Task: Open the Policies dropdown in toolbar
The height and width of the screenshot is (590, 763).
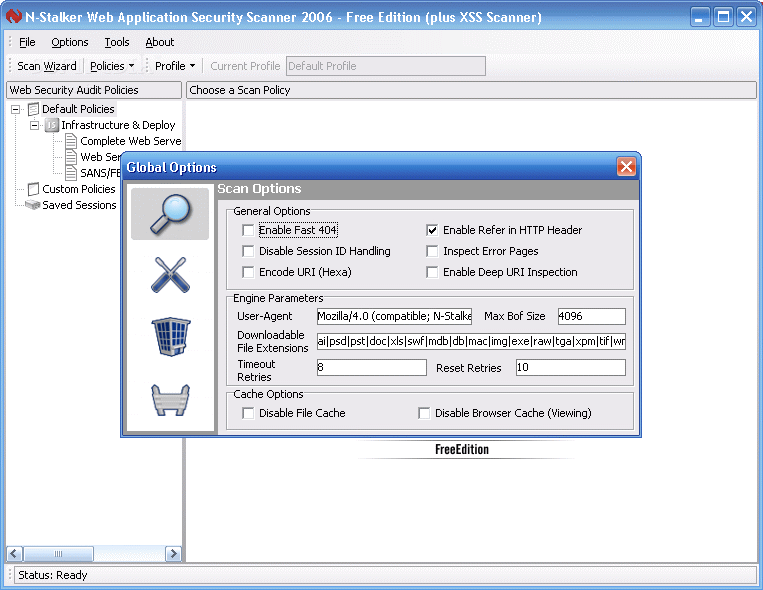Action: (112, 66)
